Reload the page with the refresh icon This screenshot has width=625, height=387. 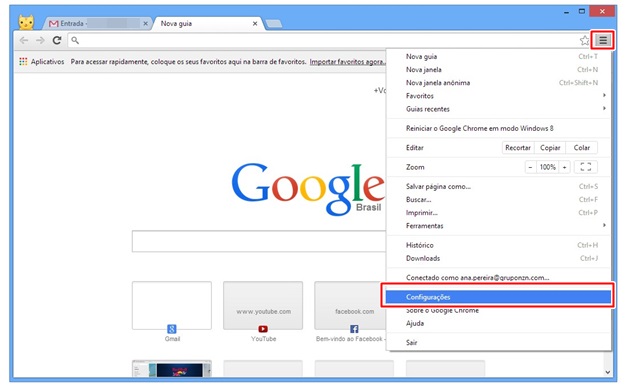pyautogui.click(x=57, y=40)
